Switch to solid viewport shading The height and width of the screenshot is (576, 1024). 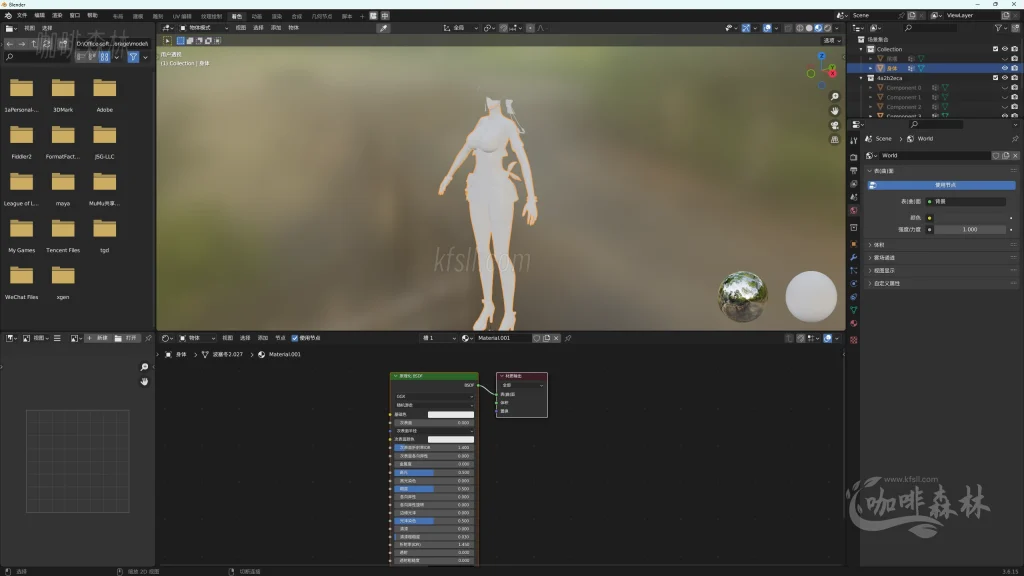(809, 28)
